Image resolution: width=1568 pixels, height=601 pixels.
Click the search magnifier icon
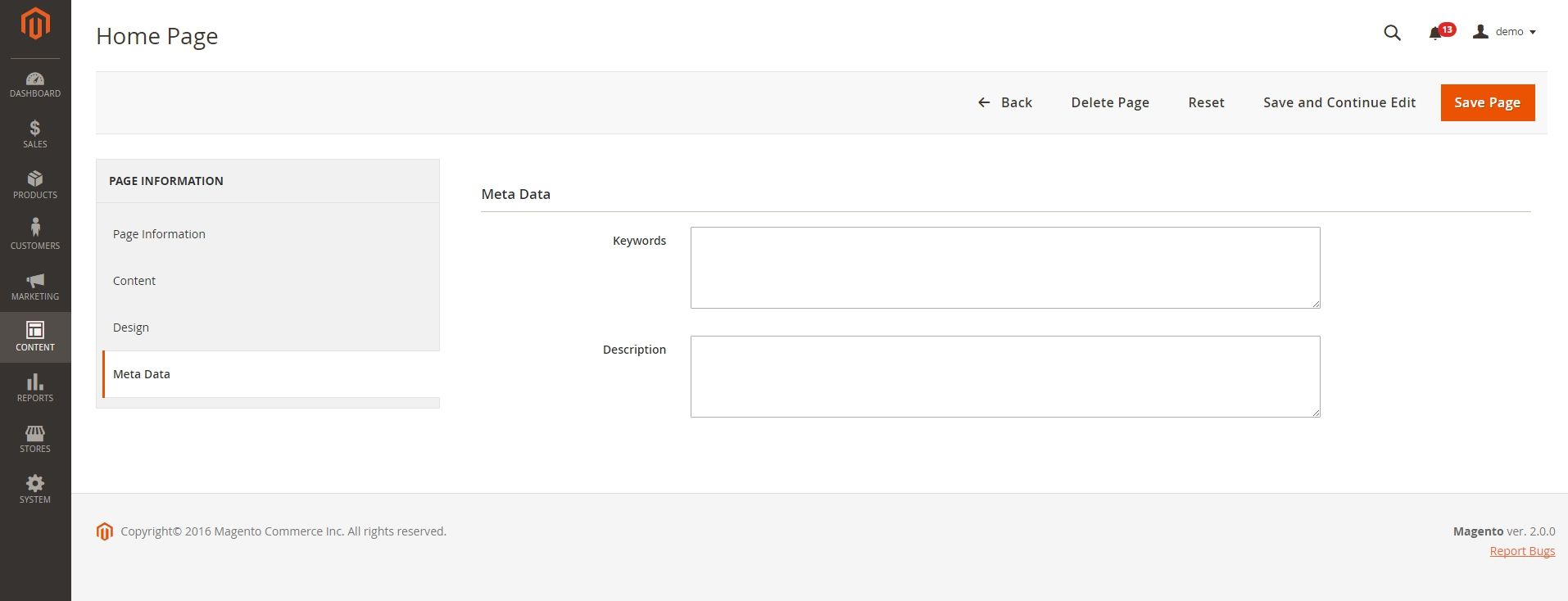(x=1392, y=33)
